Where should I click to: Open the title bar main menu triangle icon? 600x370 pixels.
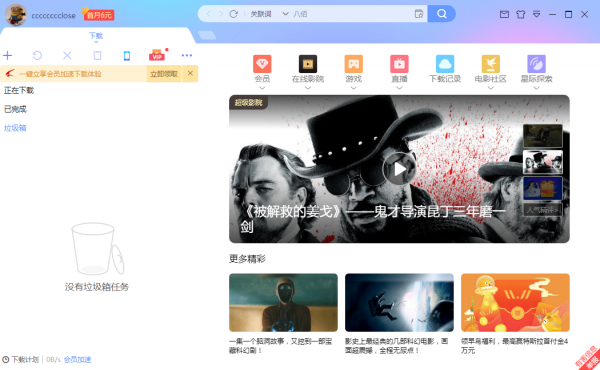click(x=536, y=15)
